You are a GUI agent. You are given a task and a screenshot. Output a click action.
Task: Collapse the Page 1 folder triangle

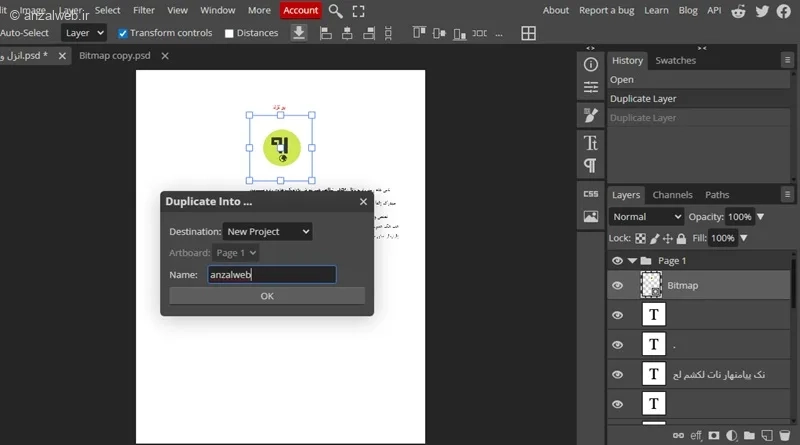[x=632, y=261]
